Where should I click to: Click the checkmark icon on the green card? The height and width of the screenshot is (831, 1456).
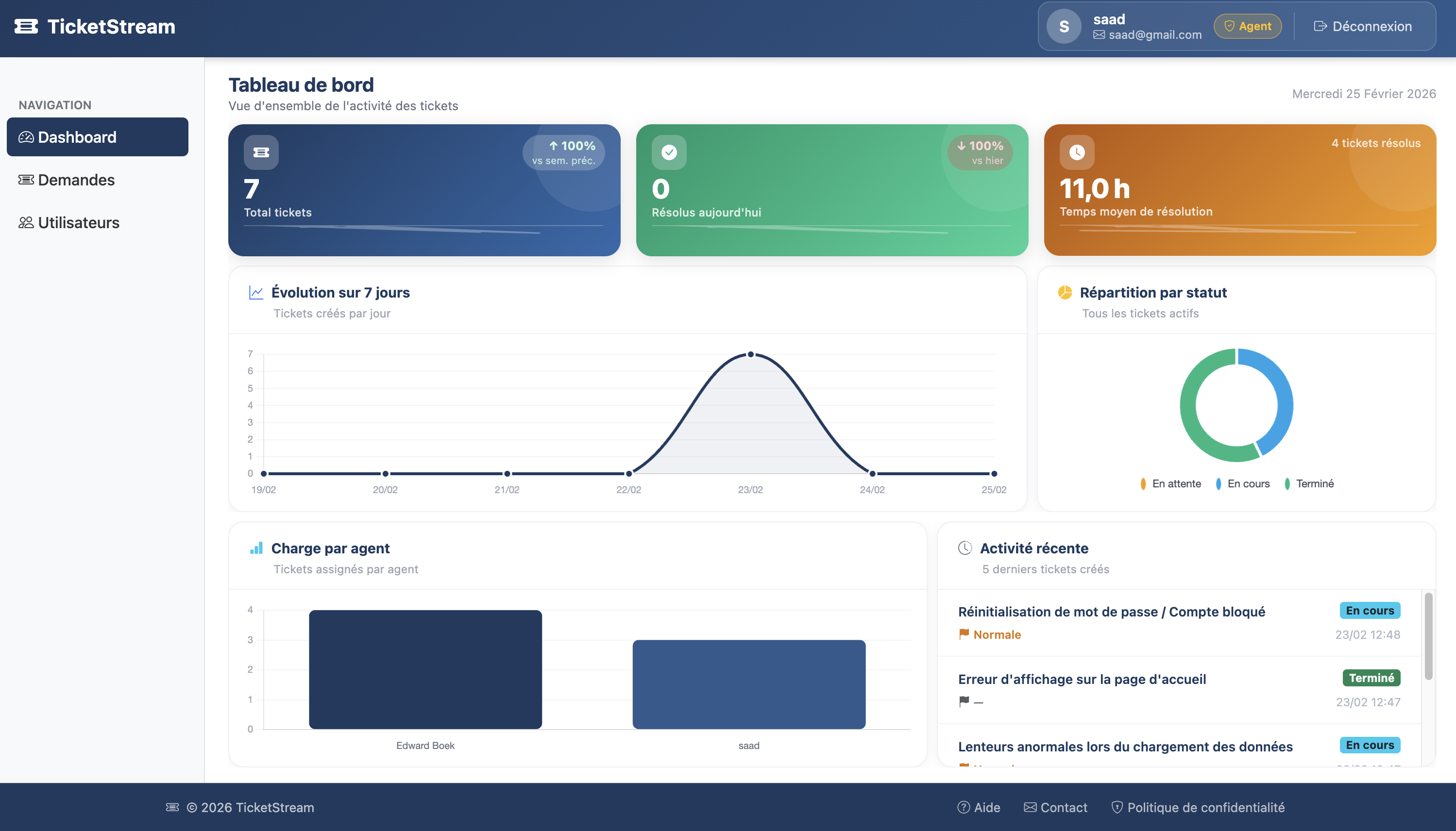668,152
